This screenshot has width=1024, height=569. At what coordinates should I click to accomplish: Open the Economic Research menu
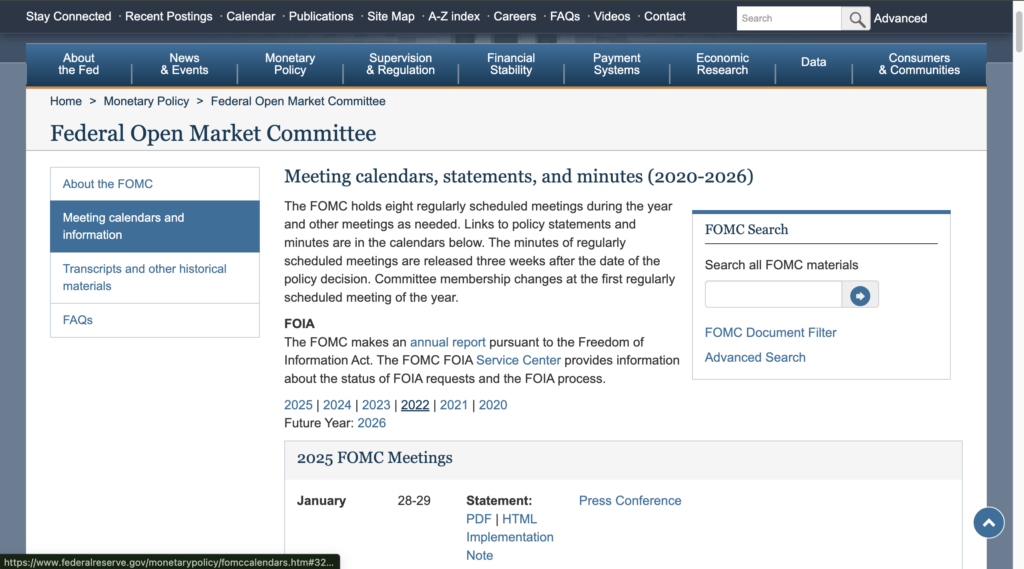coord(722,64)
